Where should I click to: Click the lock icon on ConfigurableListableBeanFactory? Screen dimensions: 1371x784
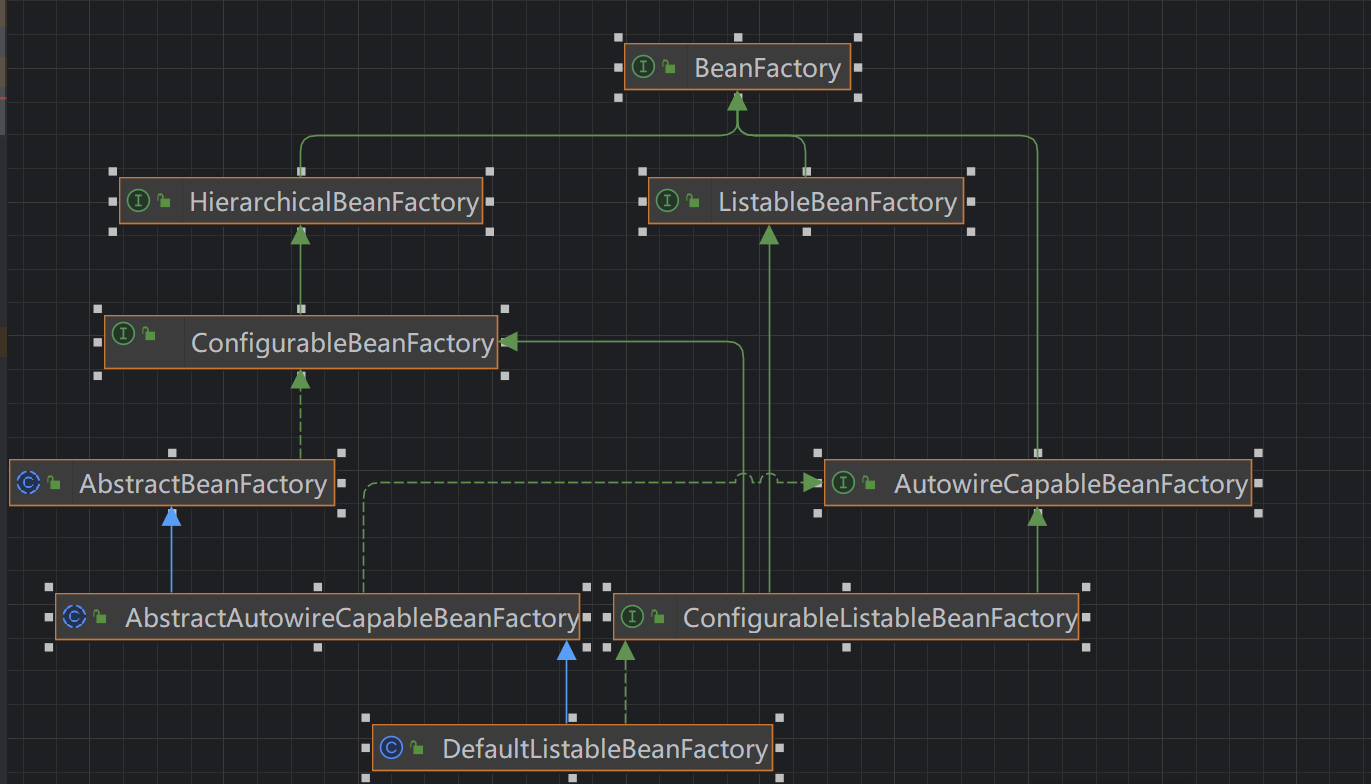click(658, 617)
